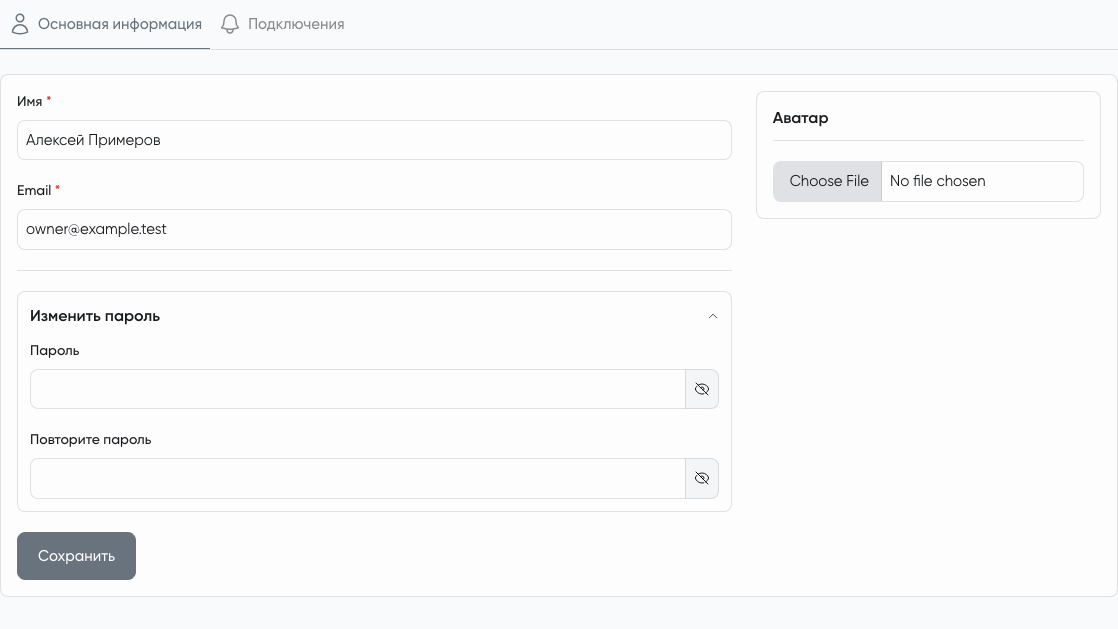Show password in Повторите пароль field
This screenshot has width=1118, height=629.
702,479
